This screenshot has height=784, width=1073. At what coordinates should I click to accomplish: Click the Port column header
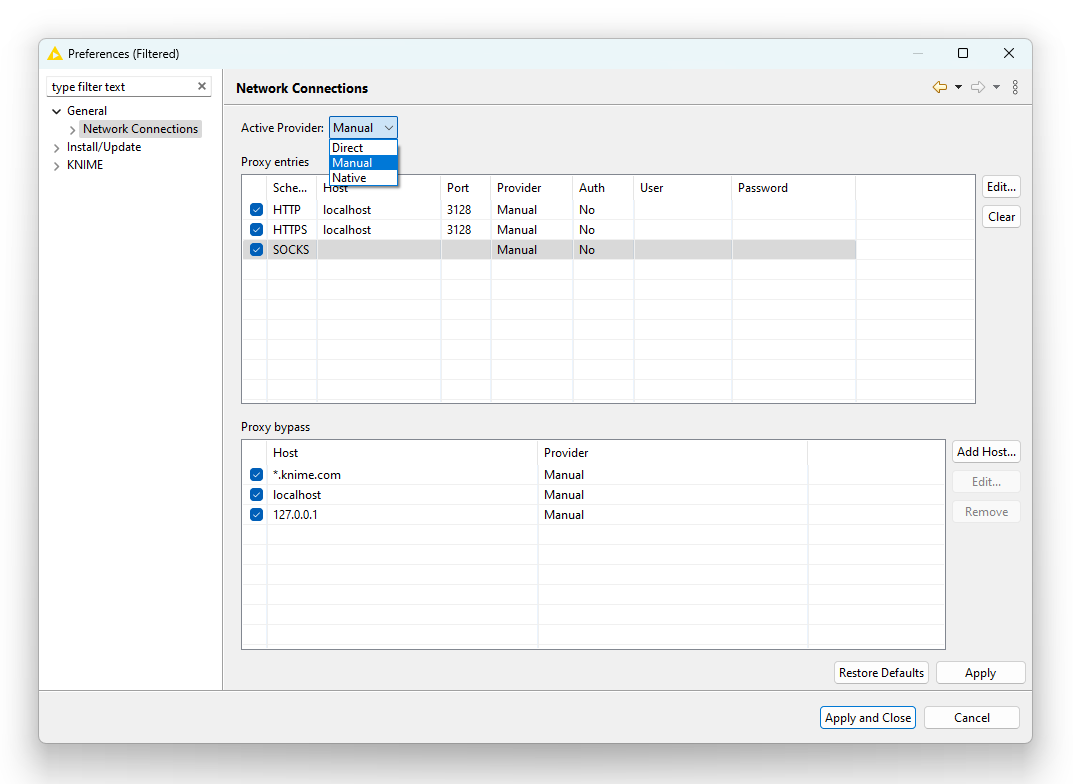tap(466, 187)
